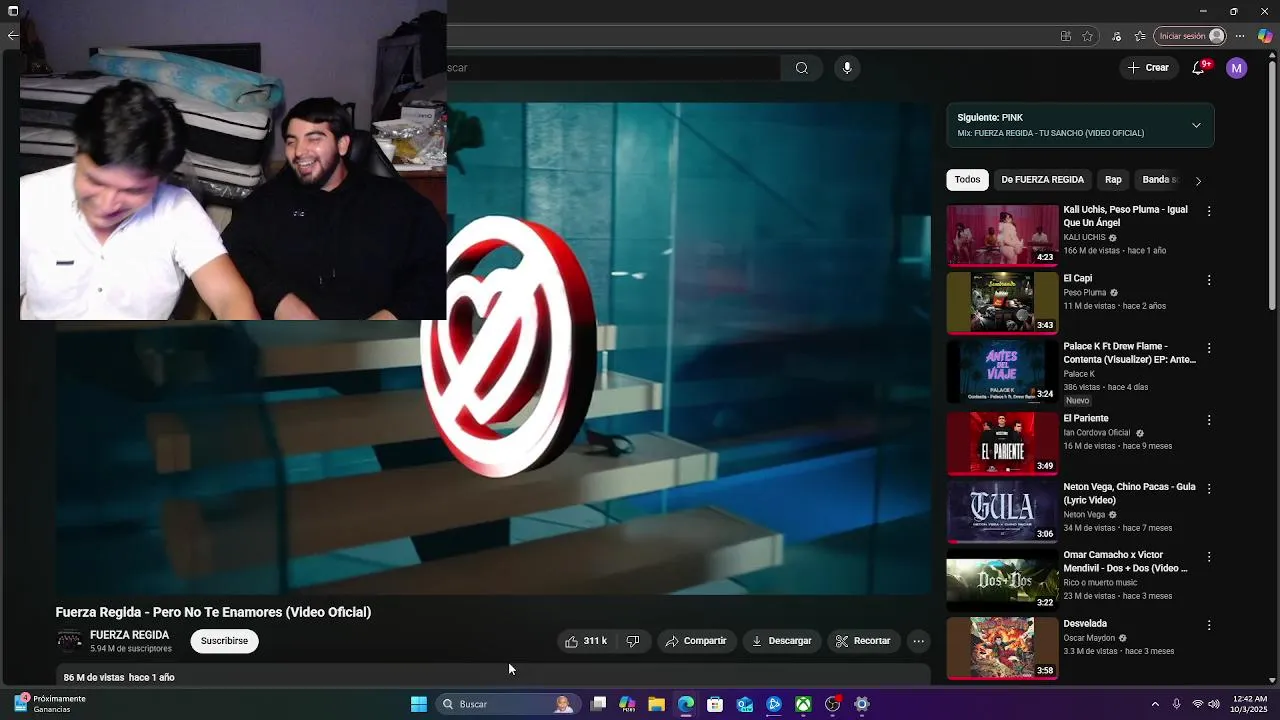
Task: Open more actions menu beside Recortar
Action: 918,641
